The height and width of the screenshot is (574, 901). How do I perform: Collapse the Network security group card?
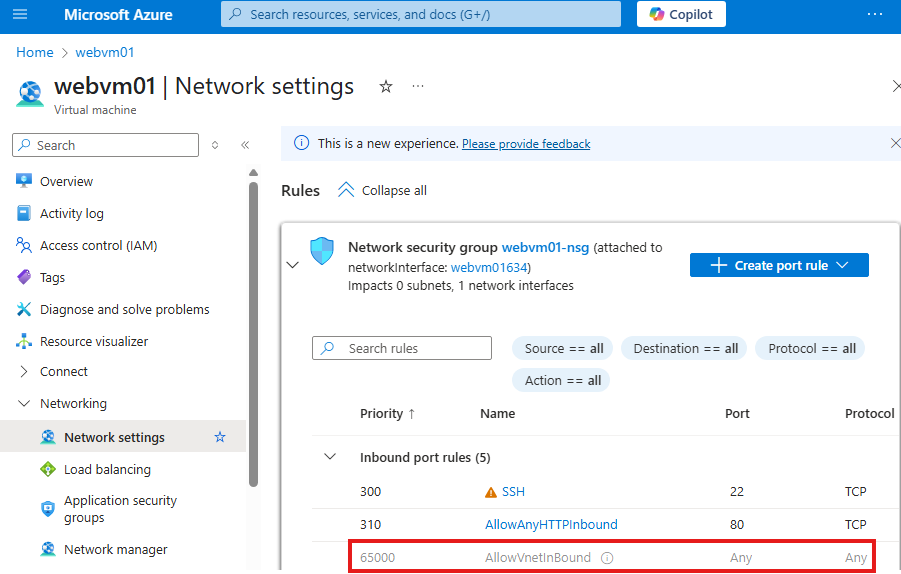(x=292, y=265)
